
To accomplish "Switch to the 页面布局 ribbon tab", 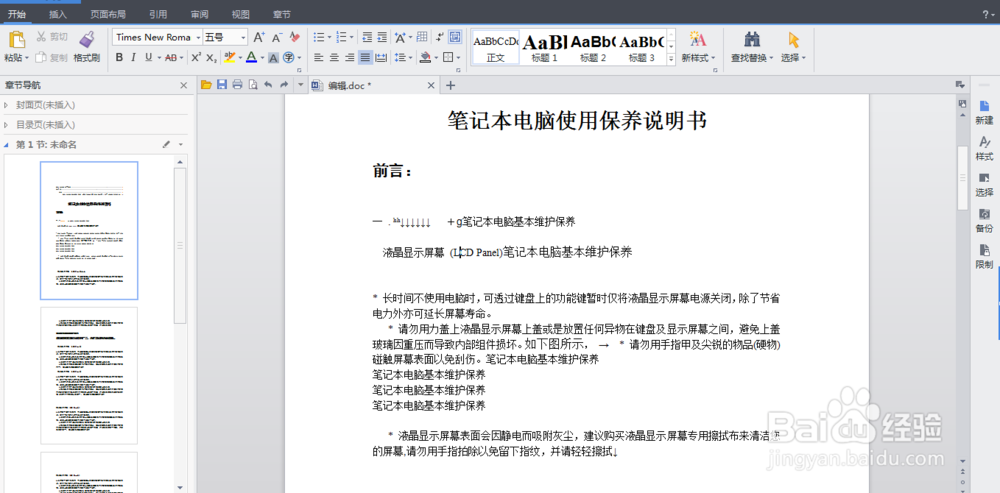I will click(x=107, y=14).
